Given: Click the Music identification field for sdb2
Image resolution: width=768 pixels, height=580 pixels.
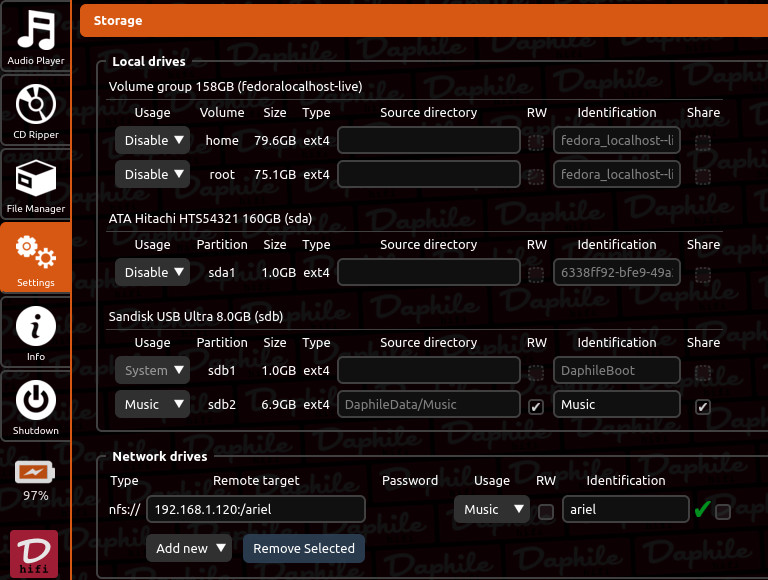Looking at the screenshot, I should point(617,404).
